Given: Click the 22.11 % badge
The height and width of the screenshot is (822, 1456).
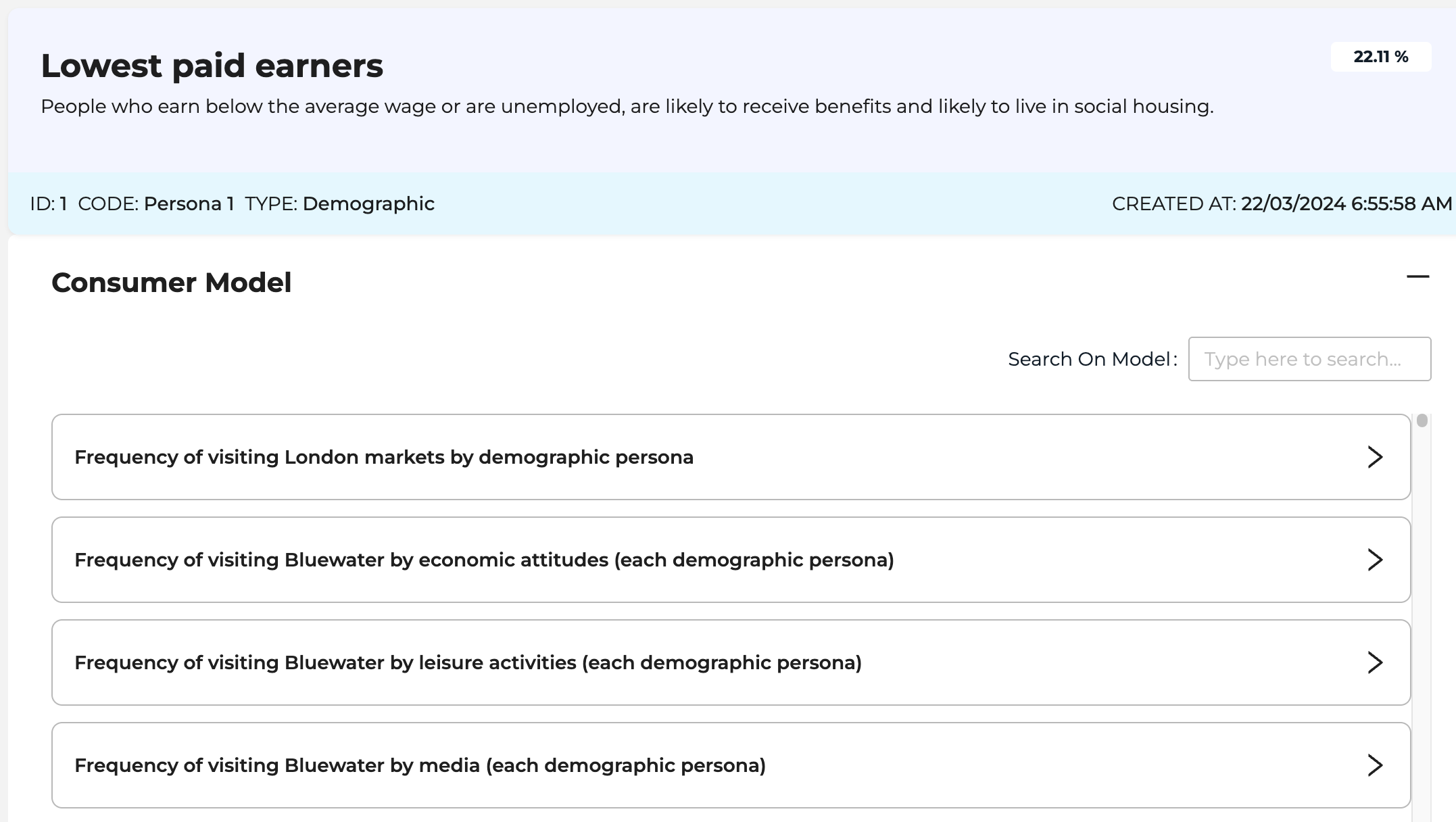Looking at the screenshot, I should pos(1380,57).
